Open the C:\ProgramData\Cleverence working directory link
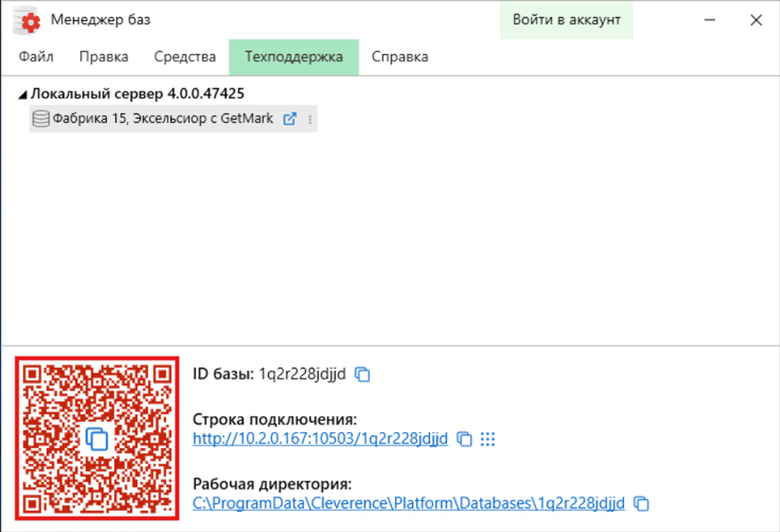This screenshot has height=532, width=780. [x=408, y=503]
